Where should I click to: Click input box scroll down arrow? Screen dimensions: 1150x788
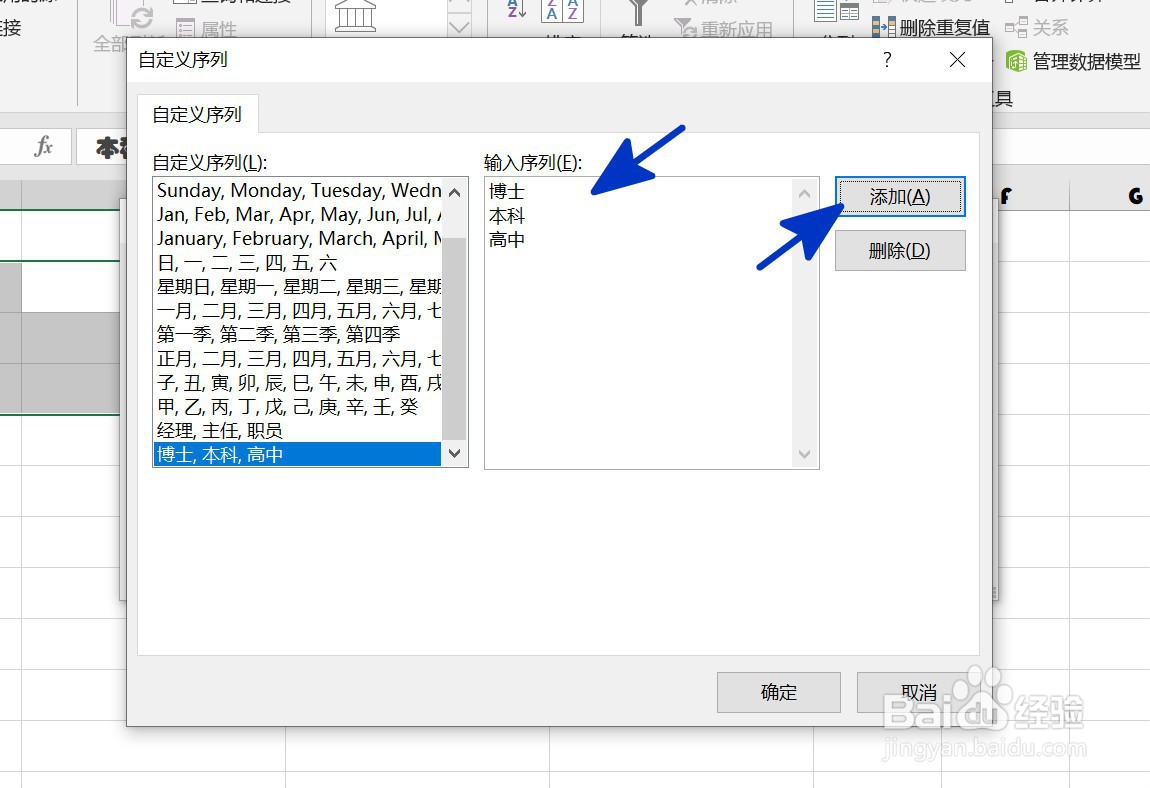pyautogui.click(x=805, y=454)
